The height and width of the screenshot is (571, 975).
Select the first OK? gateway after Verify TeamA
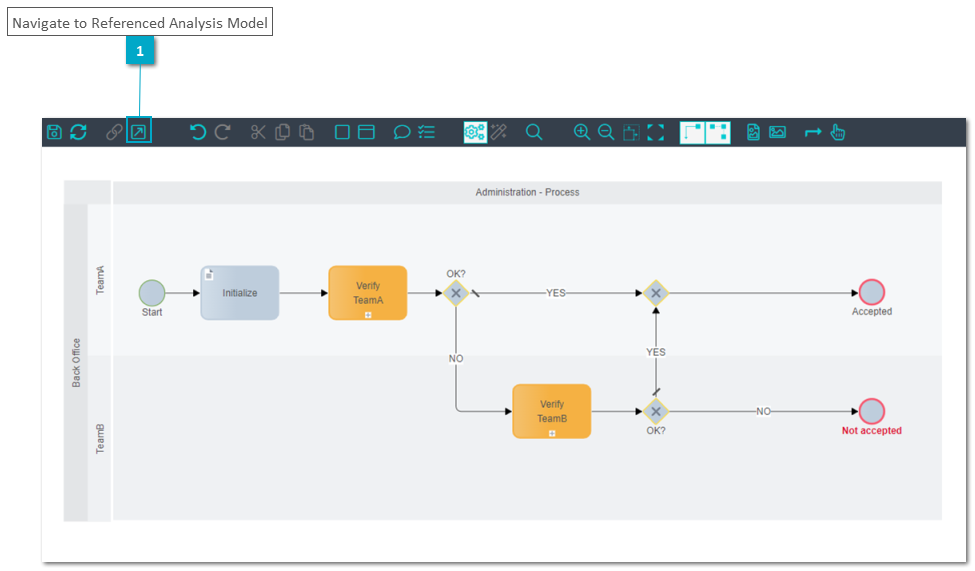click(x=456, y=293)
